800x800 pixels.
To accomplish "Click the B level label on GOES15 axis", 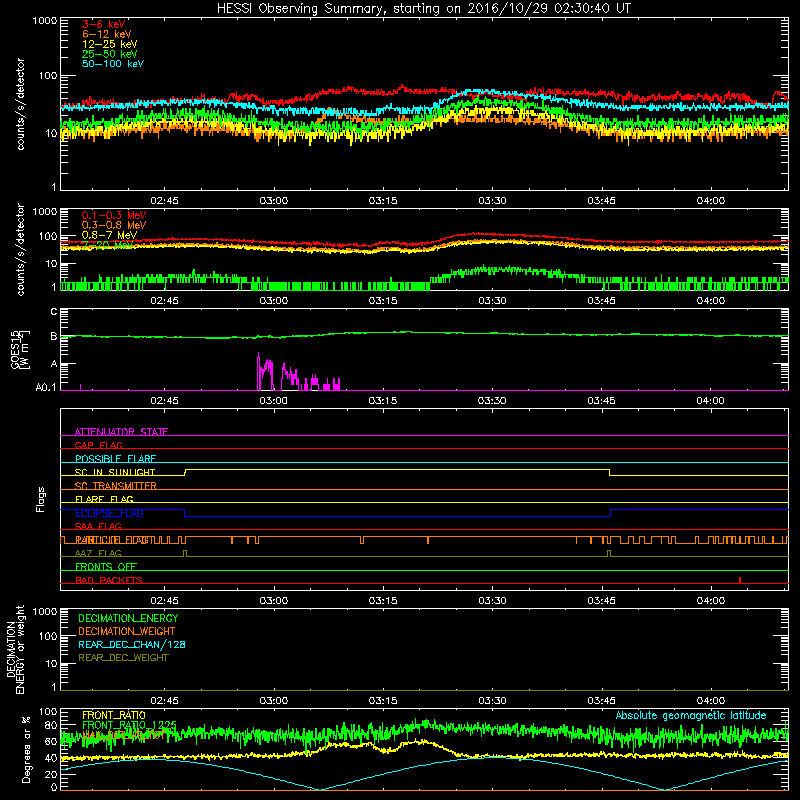I will point(54,336).
